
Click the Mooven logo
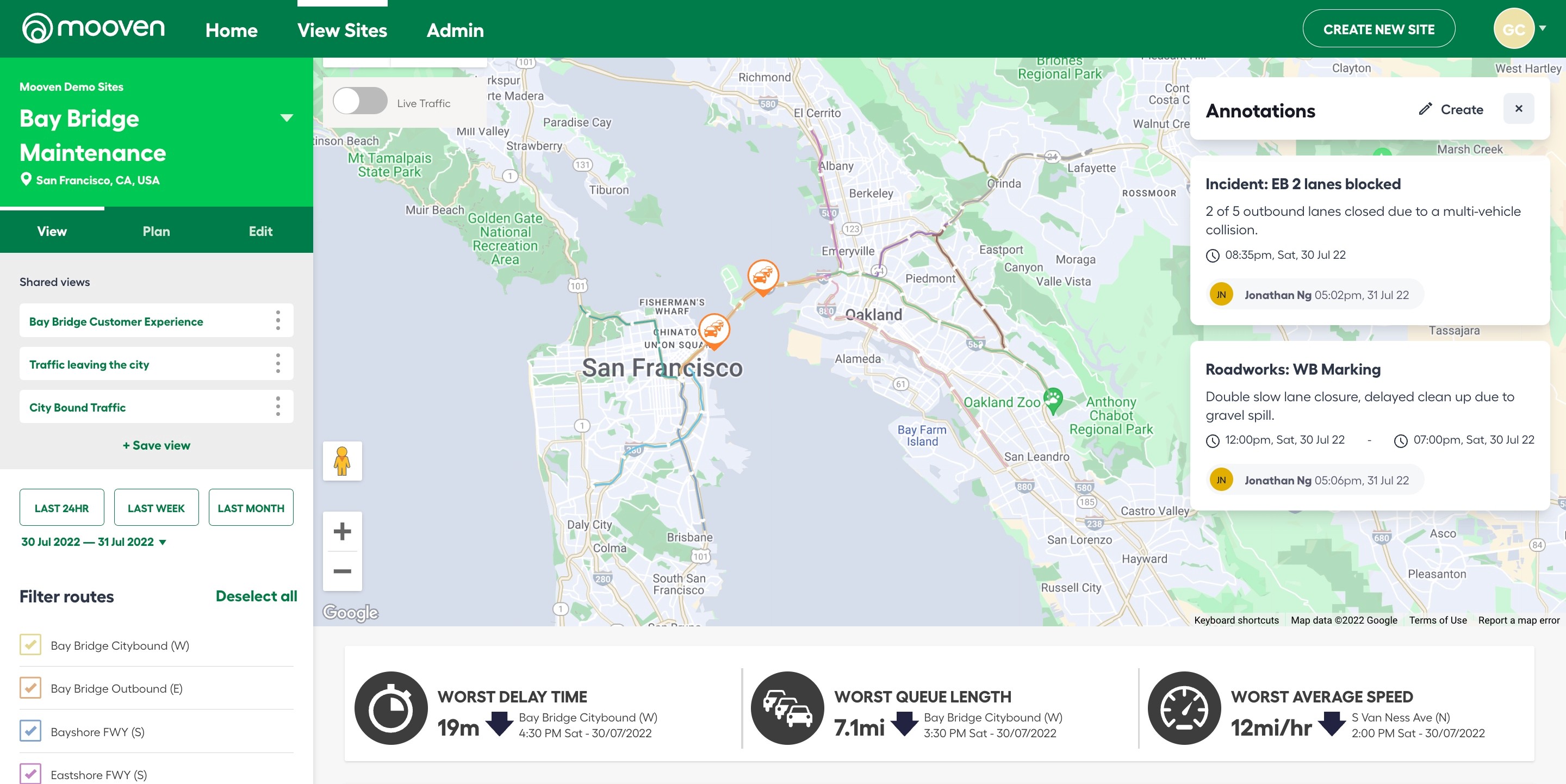click(93, 28)
